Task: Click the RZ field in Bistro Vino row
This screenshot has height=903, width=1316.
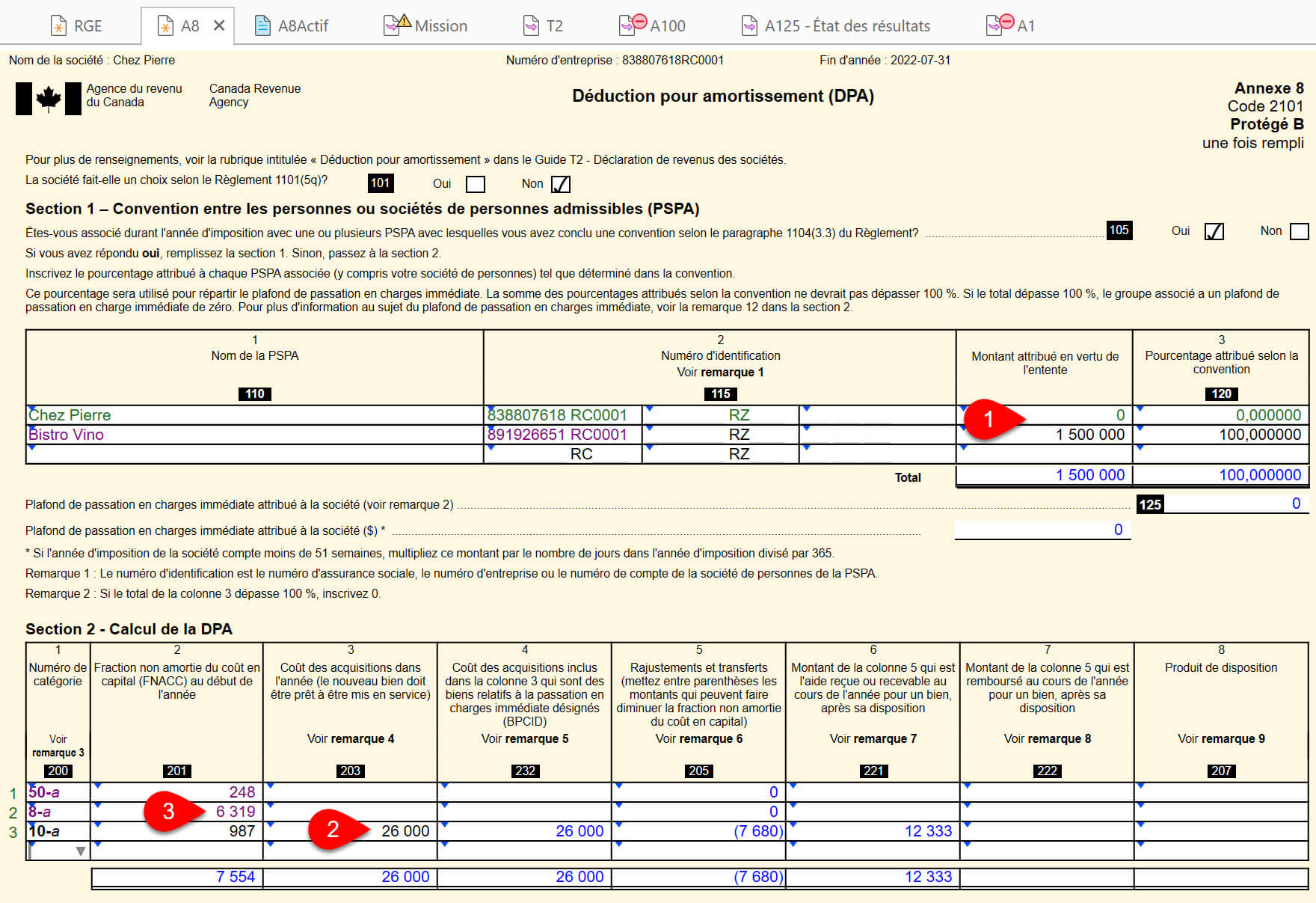Action: [x=721, y=435]
